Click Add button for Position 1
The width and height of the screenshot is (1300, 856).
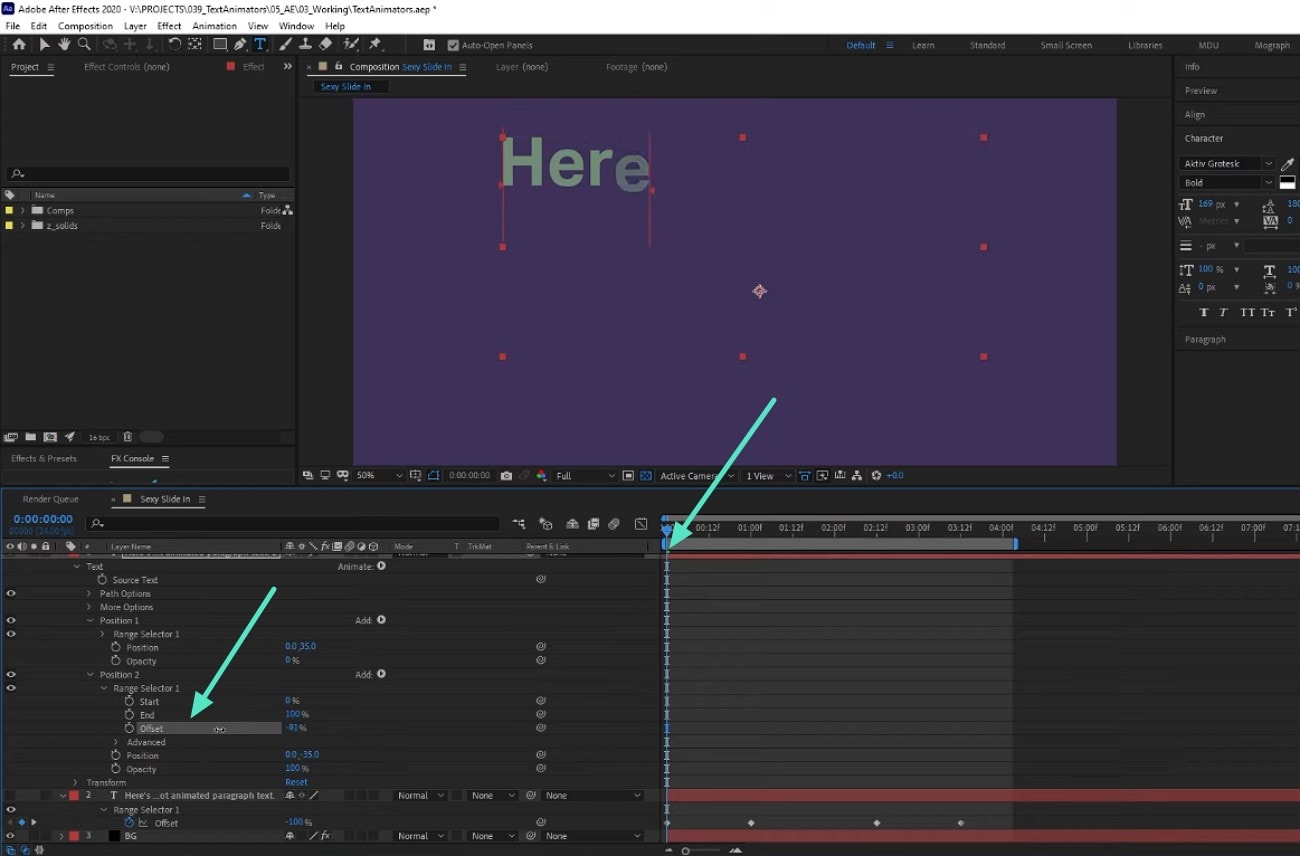click(x=381, y=620)
